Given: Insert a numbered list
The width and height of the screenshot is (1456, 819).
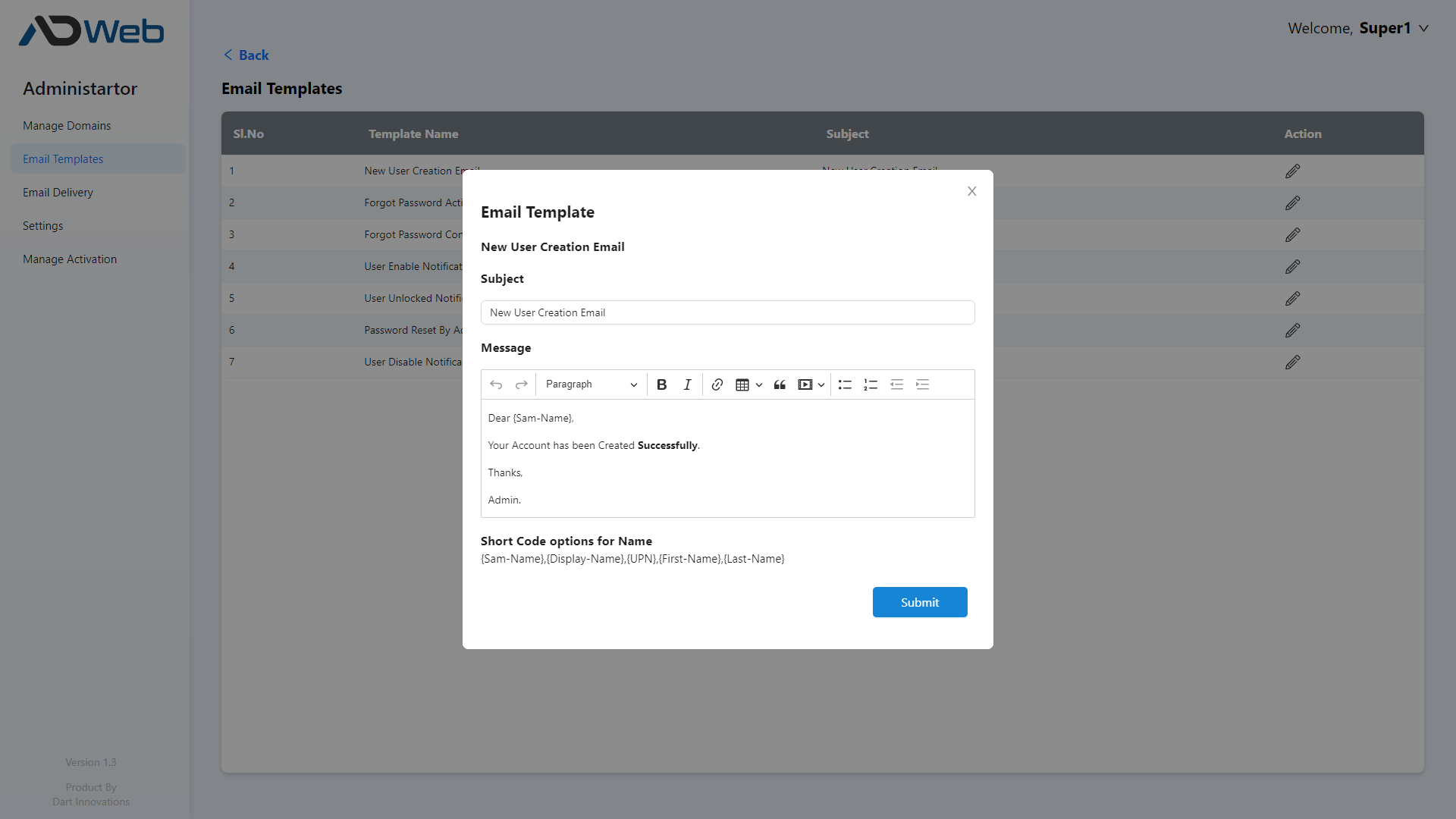Looking at the screenshot, I should coord(871,384).
